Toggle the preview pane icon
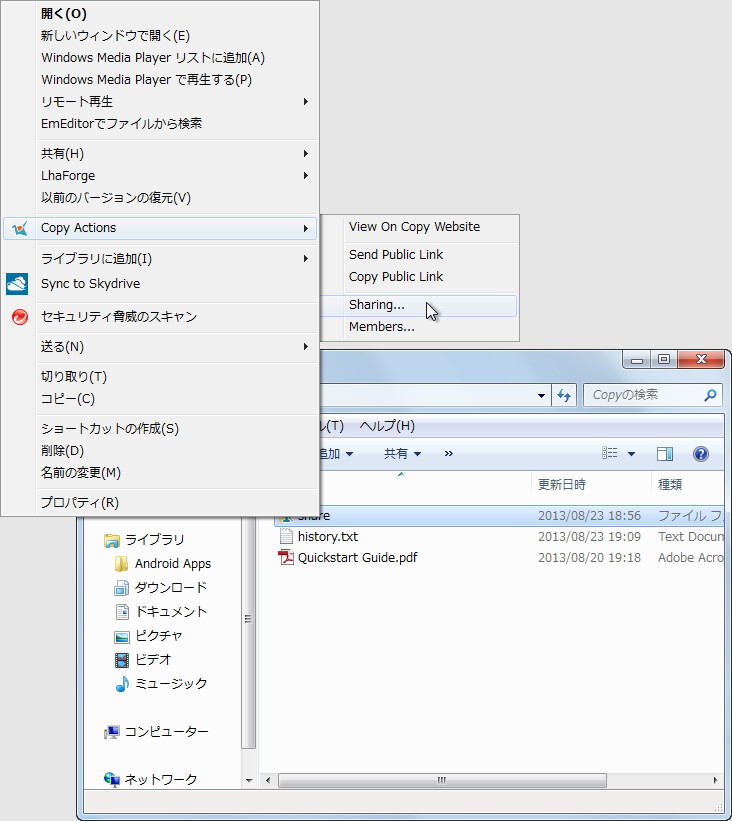 [665, 453]
